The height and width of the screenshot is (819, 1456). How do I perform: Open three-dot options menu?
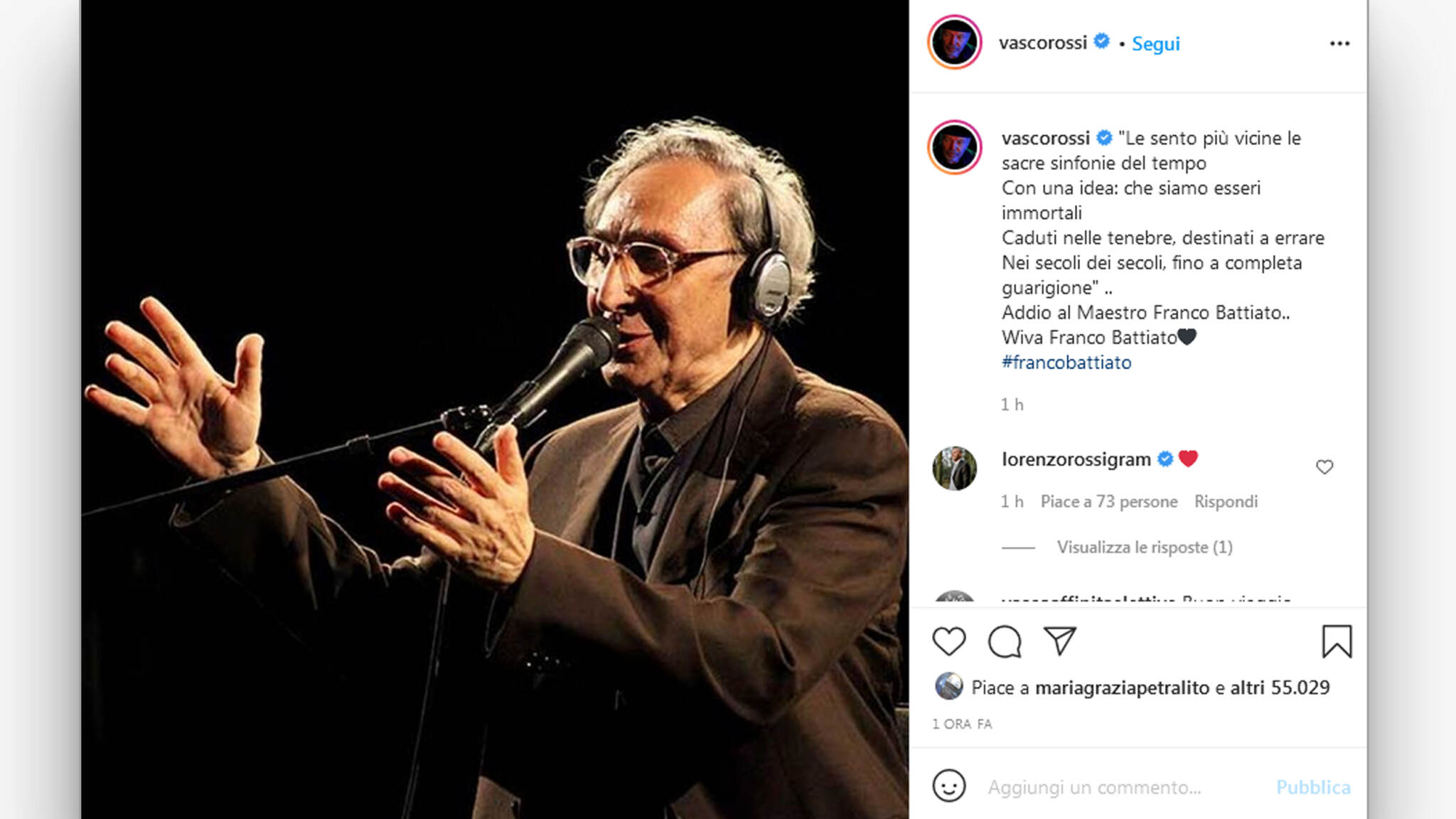[x=1339, y=43]
